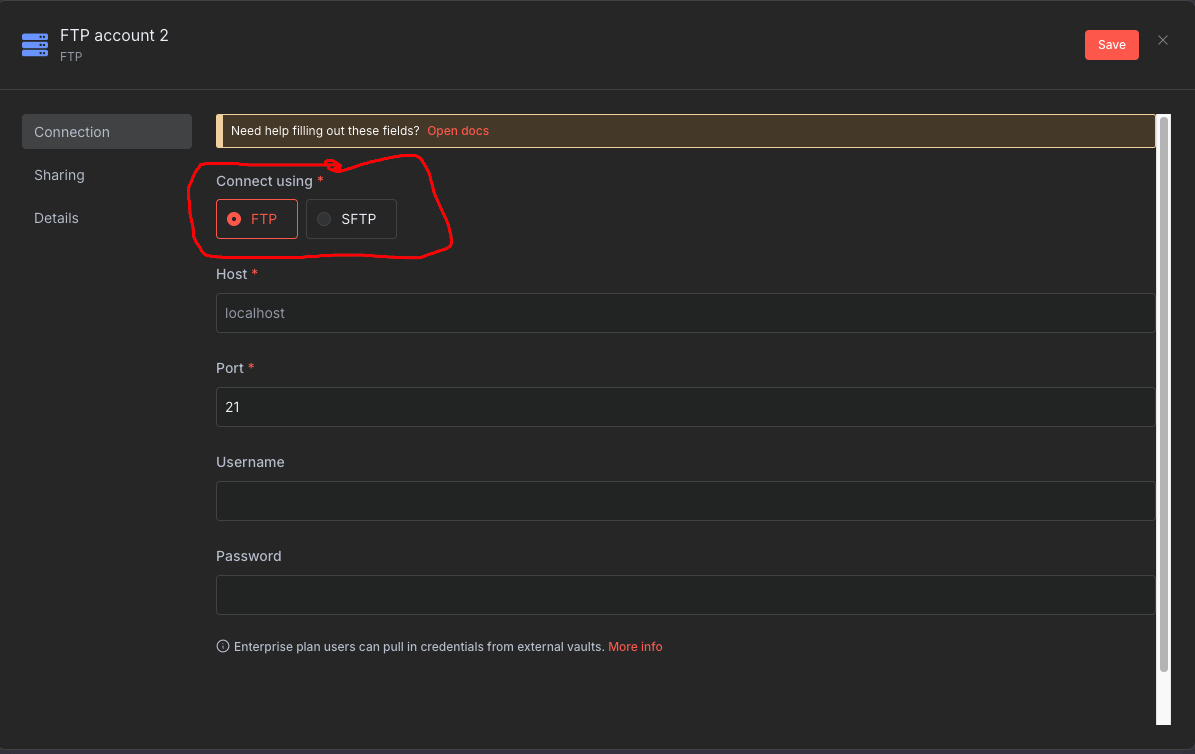Click the Password input box
Viewport: 1195px width, 754px height.
(x=685, y=595)
